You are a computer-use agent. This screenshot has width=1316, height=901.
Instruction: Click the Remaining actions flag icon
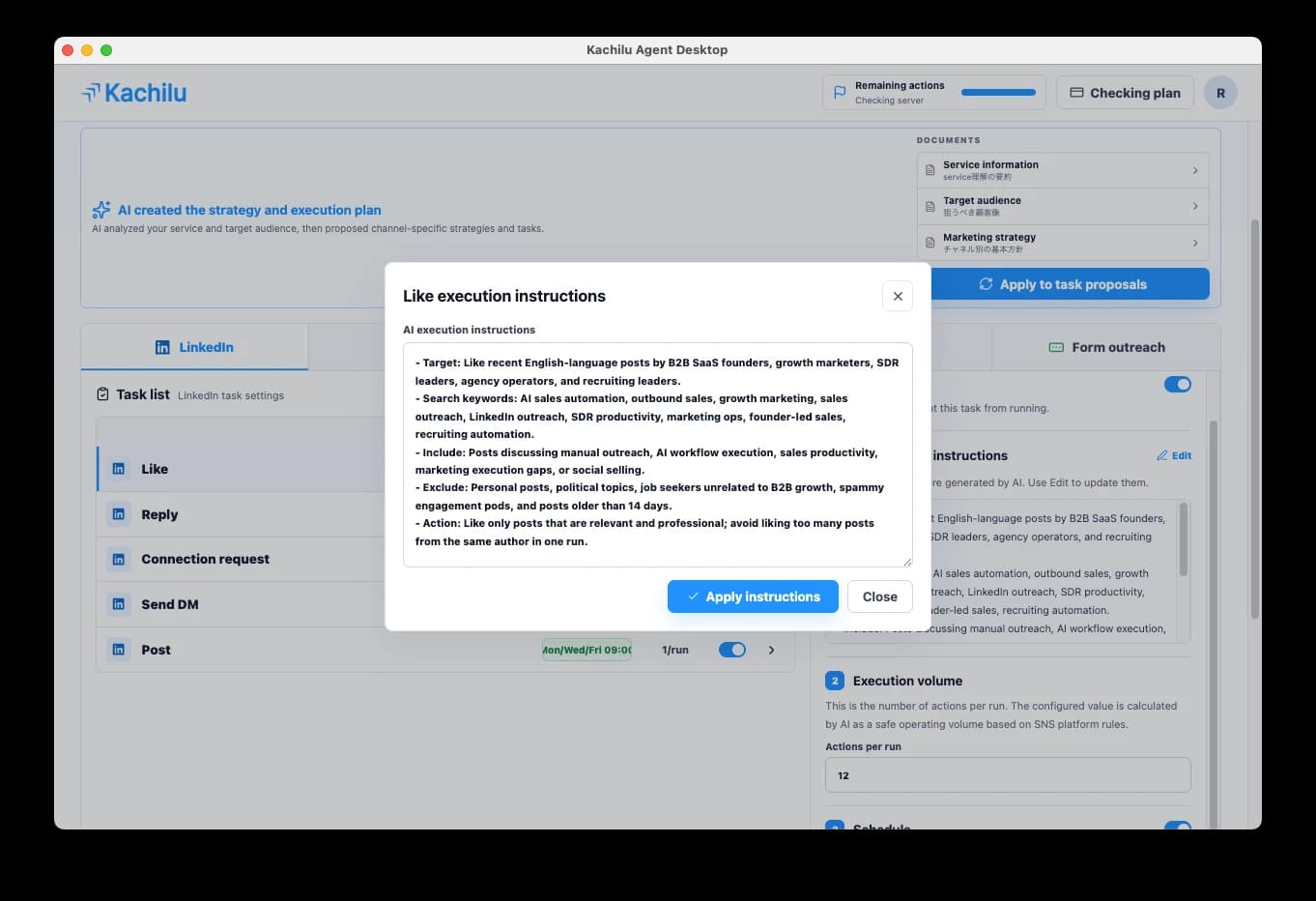[840, 93]
